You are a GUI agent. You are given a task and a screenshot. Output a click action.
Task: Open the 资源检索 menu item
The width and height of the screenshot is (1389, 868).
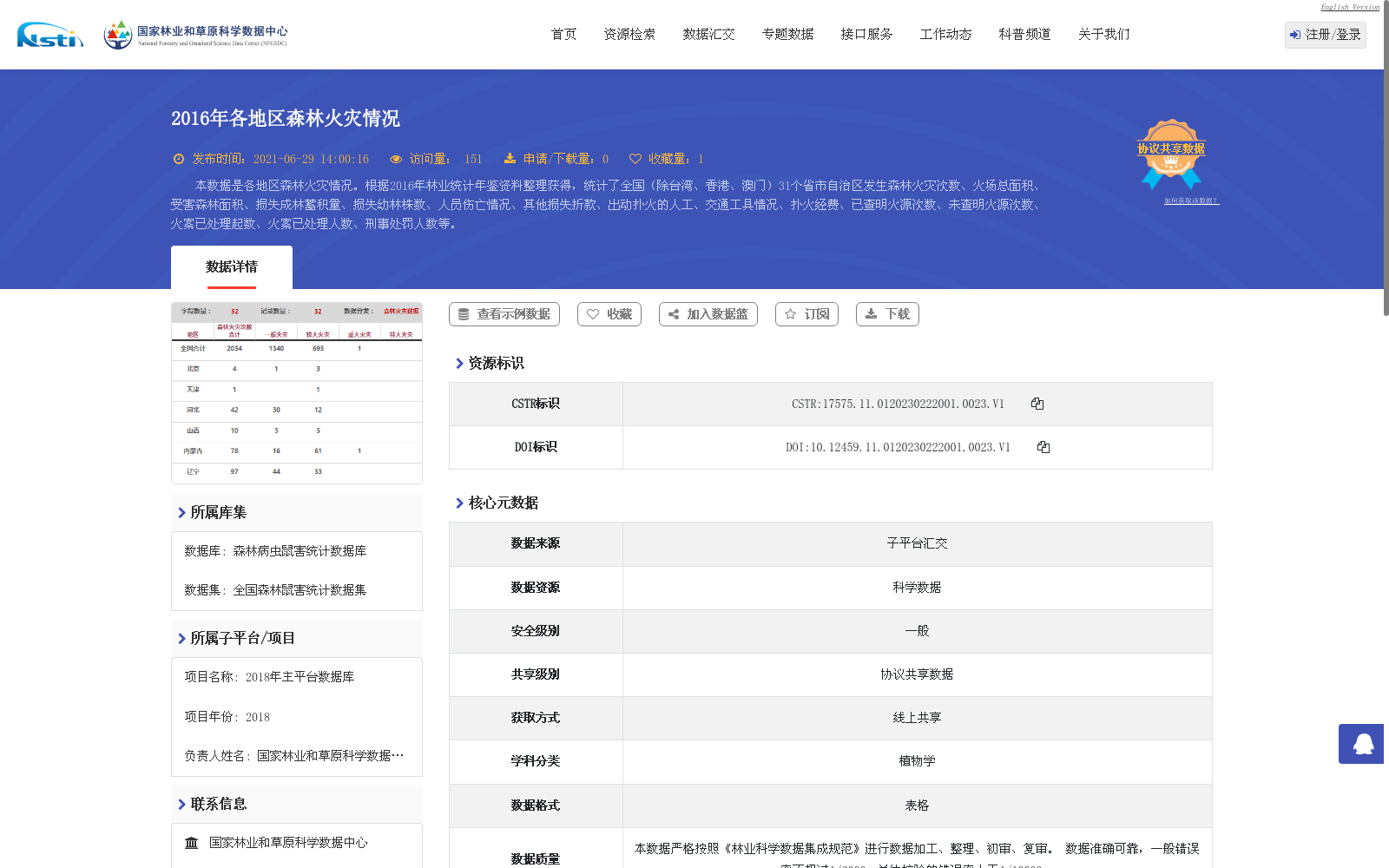629,35
